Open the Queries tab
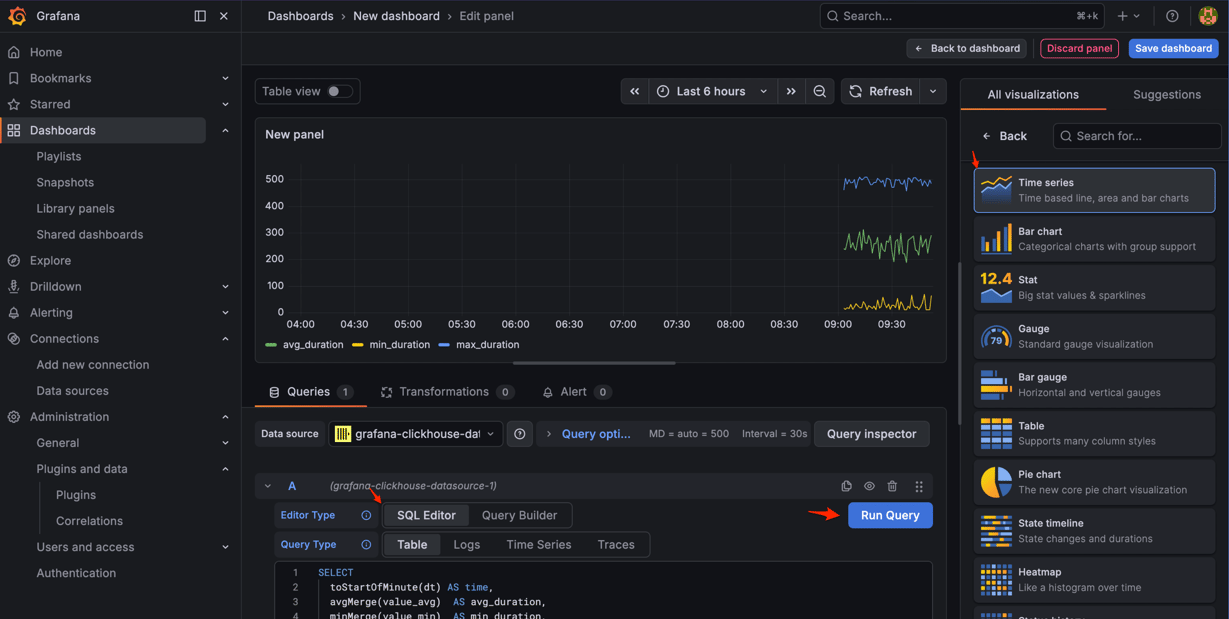This screenshot has width=1229, height=619. point(310,392)
